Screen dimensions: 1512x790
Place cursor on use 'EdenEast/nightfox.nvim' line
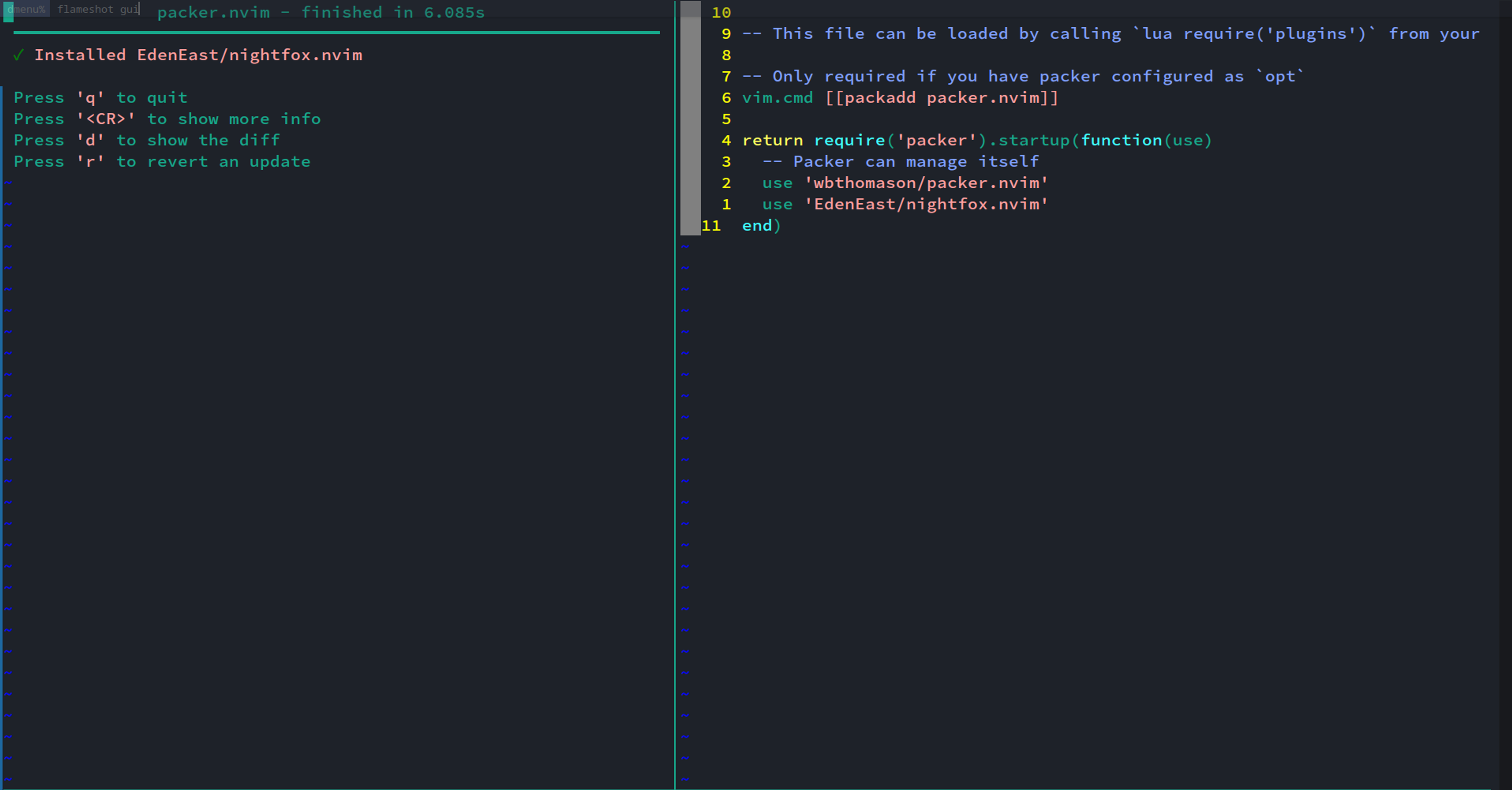pos(904,204)
